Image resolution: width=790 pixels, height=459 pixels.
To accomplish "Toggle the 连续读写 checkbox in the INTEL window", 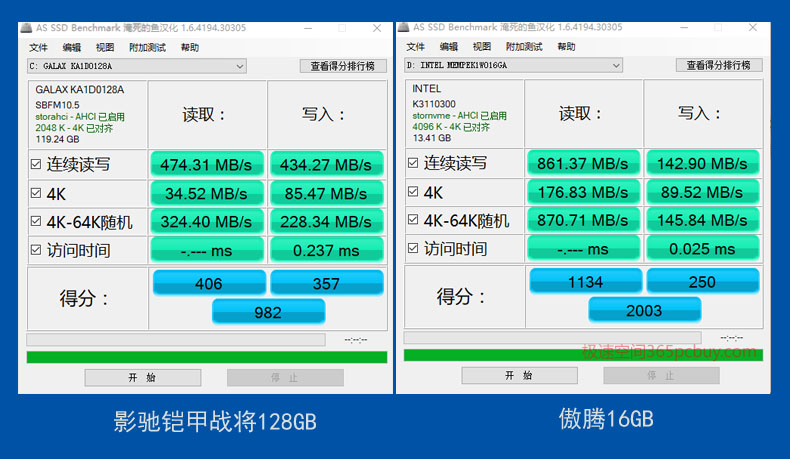I will pos(413,163).
